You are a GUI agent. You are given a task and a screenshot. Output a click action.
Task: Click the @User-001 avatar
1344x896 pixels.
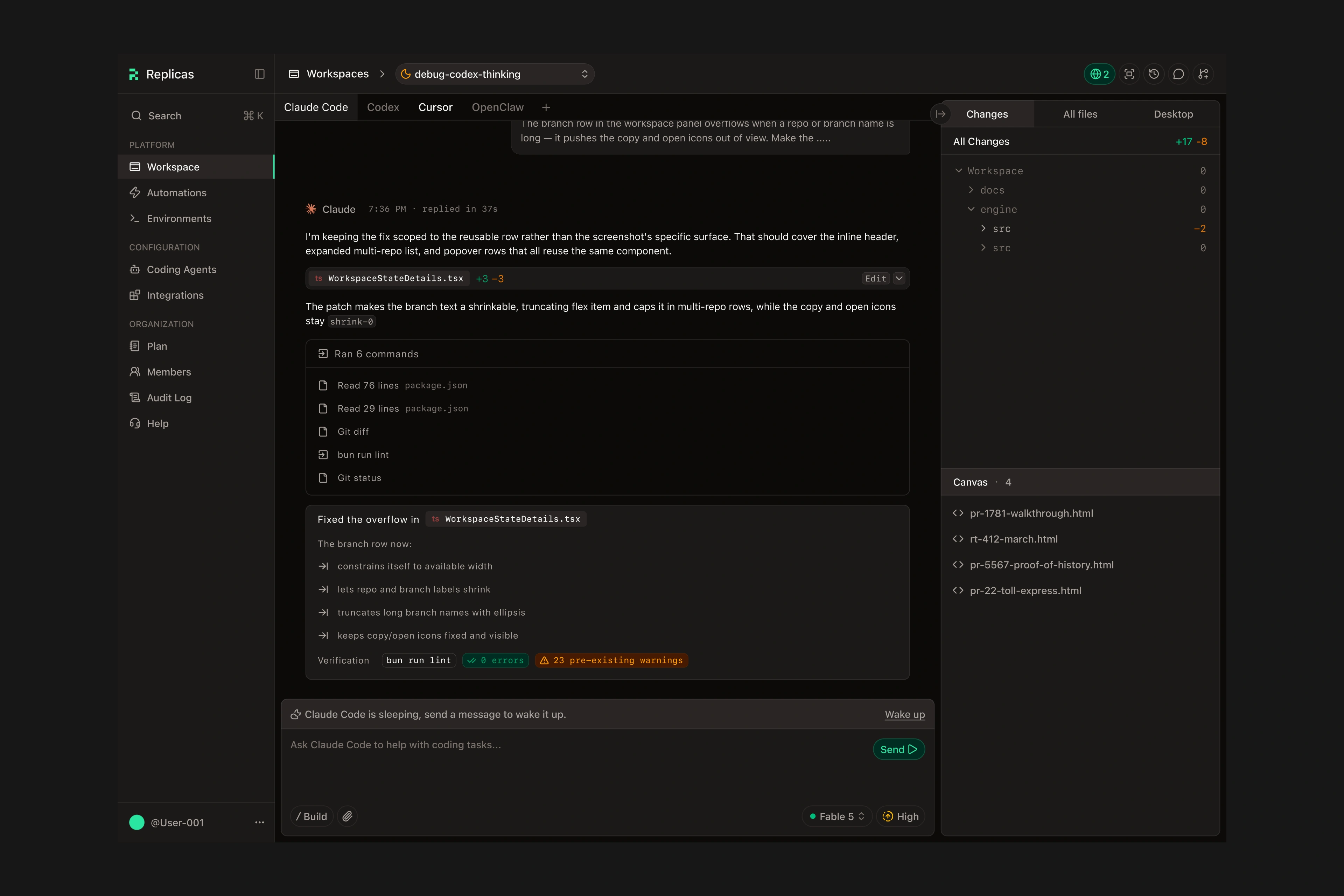click(136, 822)
